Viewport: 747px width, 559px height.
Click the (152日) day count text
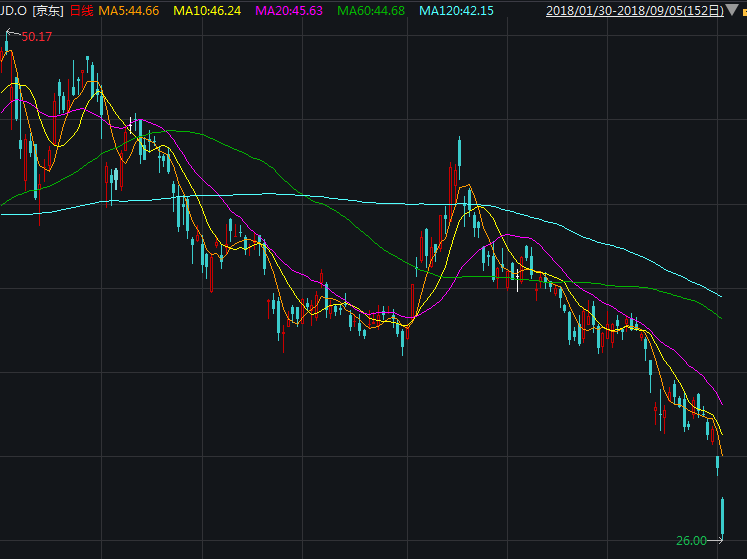[703, 11]
